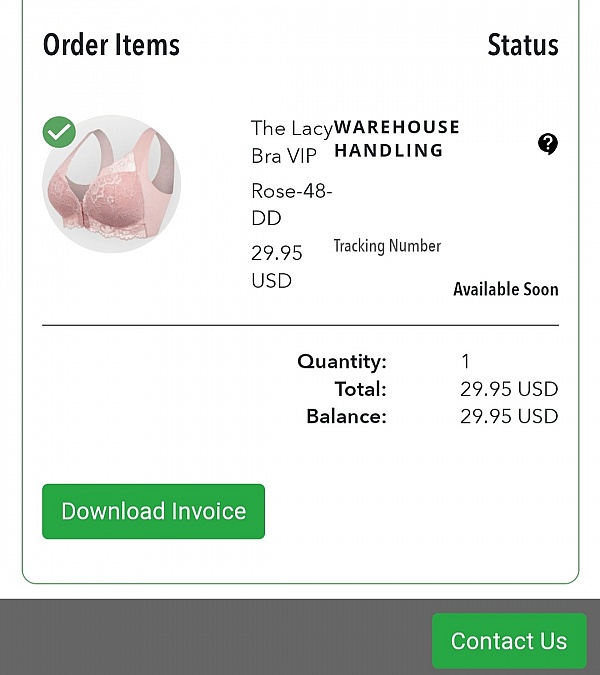Image resolution: width=600 pixels, height=675 pixels.
Task: Click the Balance label
Action: coord(346,416)
